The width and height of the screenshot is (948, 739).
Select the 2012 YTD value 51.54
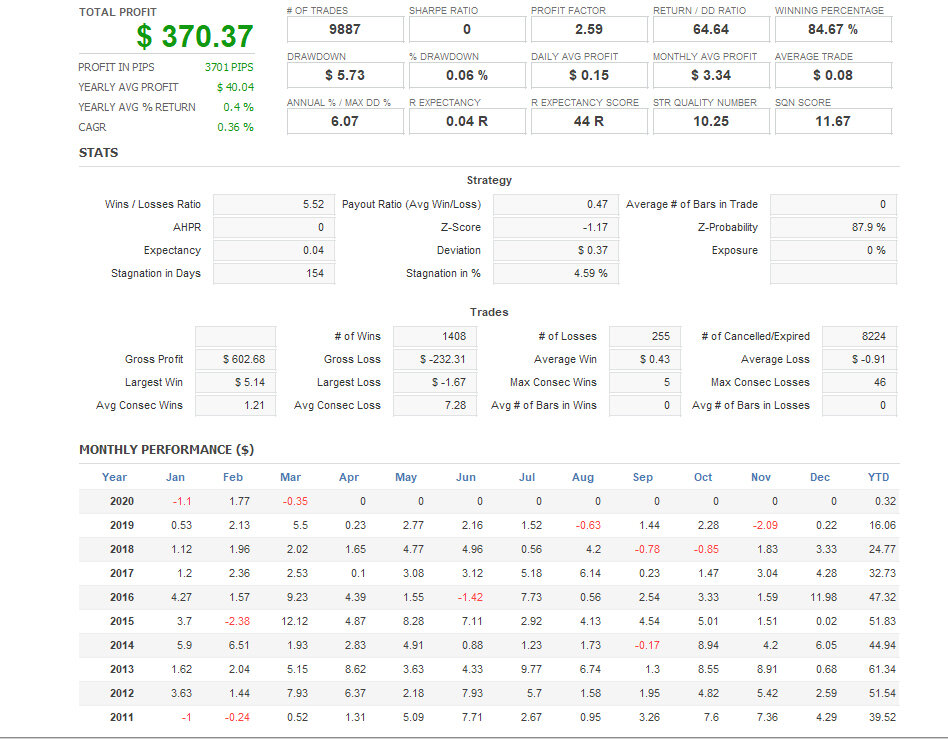point(882,693)
